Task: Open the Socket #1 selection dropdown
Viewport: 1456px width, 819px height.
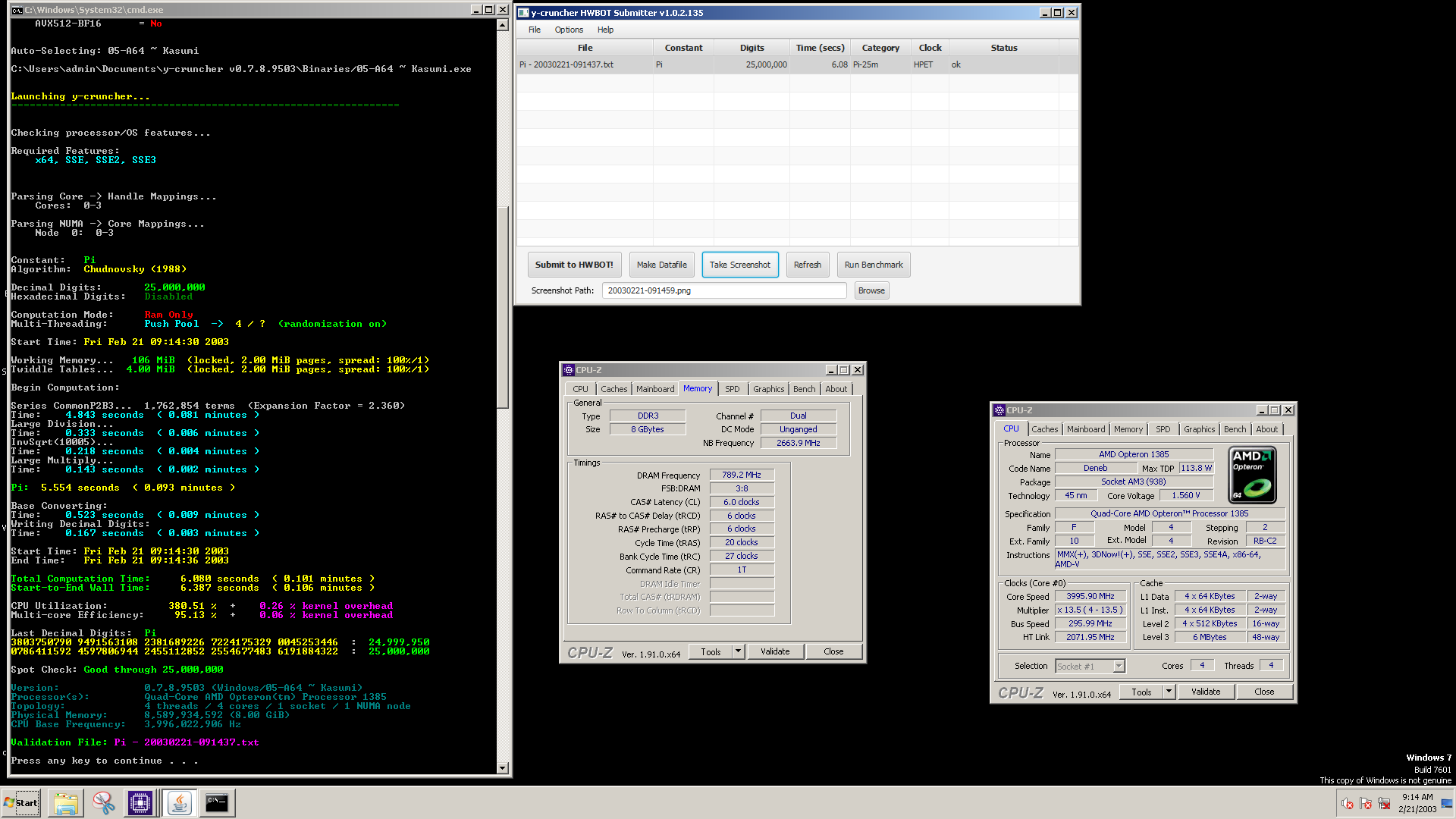Action: pos(1089,667)
